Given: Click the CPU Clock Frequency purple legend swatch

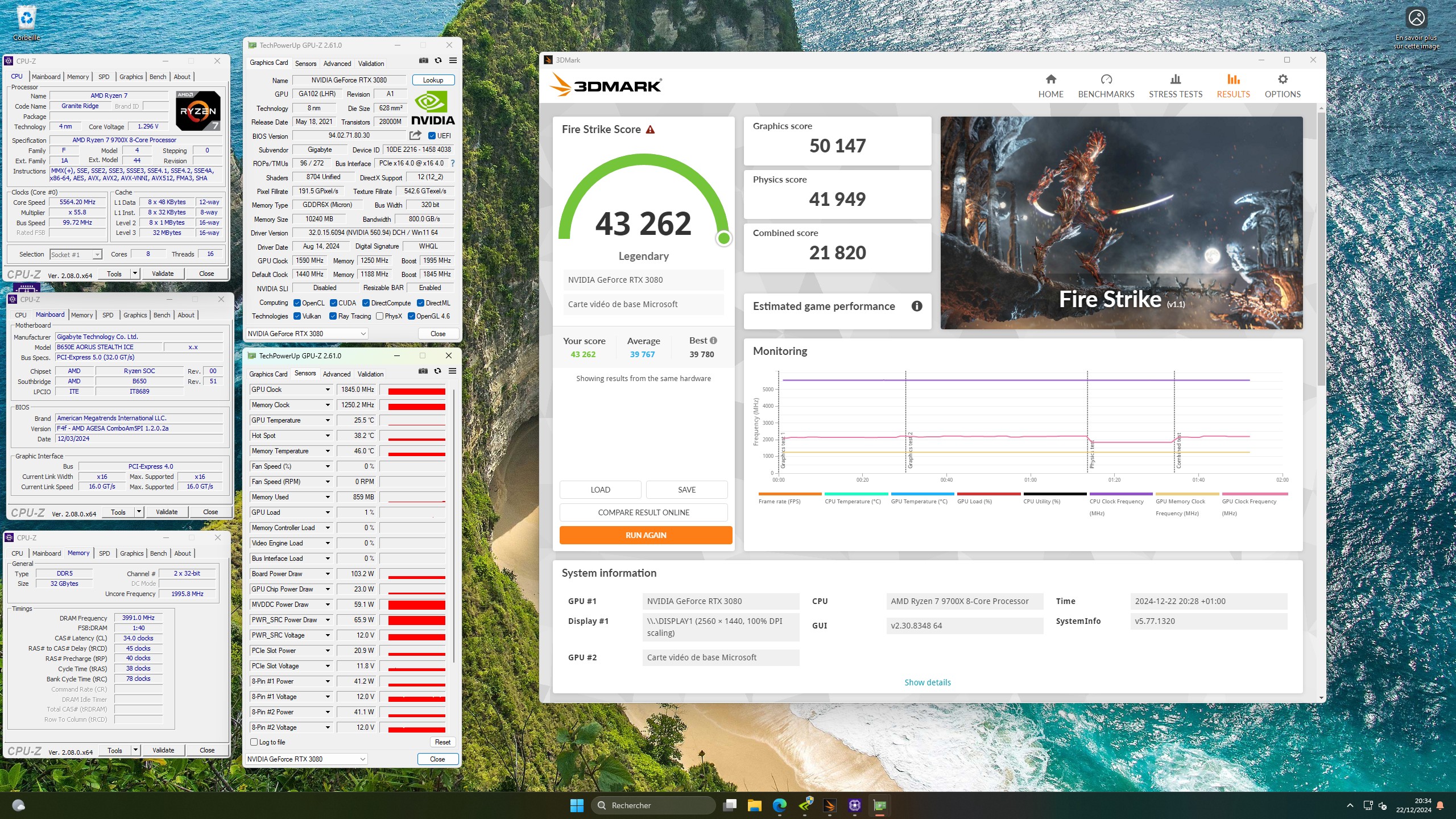Looking at the screenshot, I should [1121, 494].
